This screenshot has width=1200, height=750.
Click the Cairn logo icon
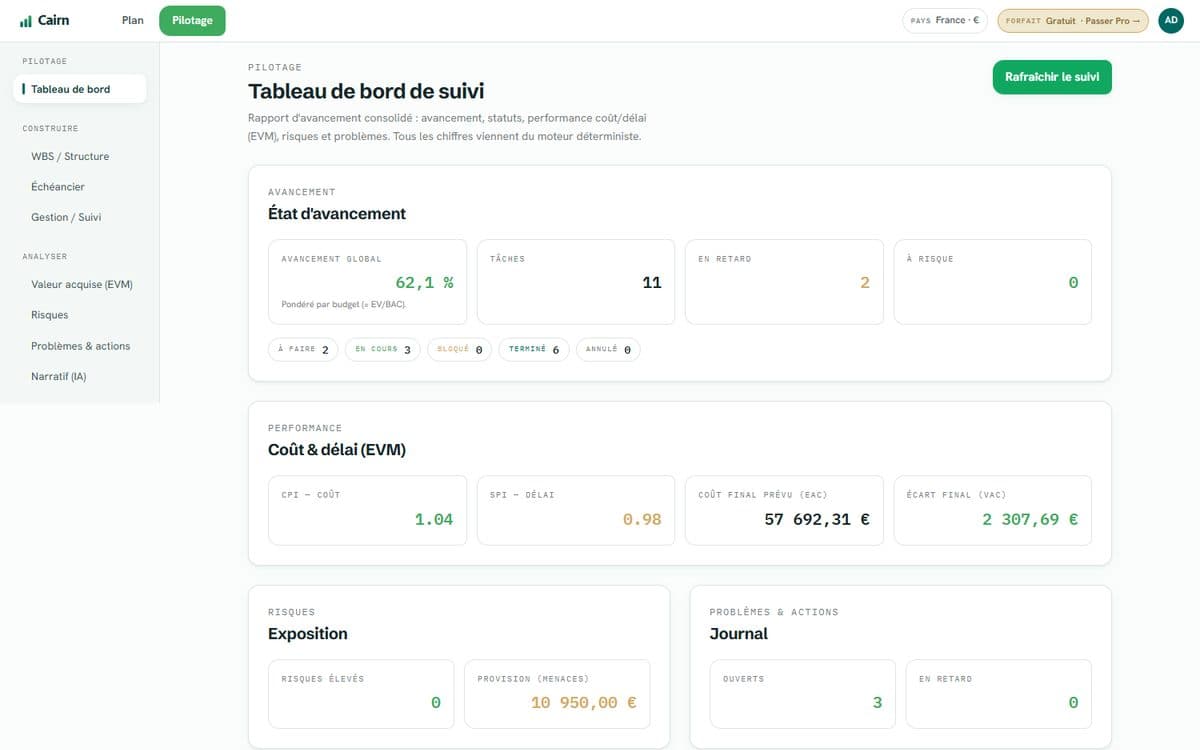(x=26, y=21)
